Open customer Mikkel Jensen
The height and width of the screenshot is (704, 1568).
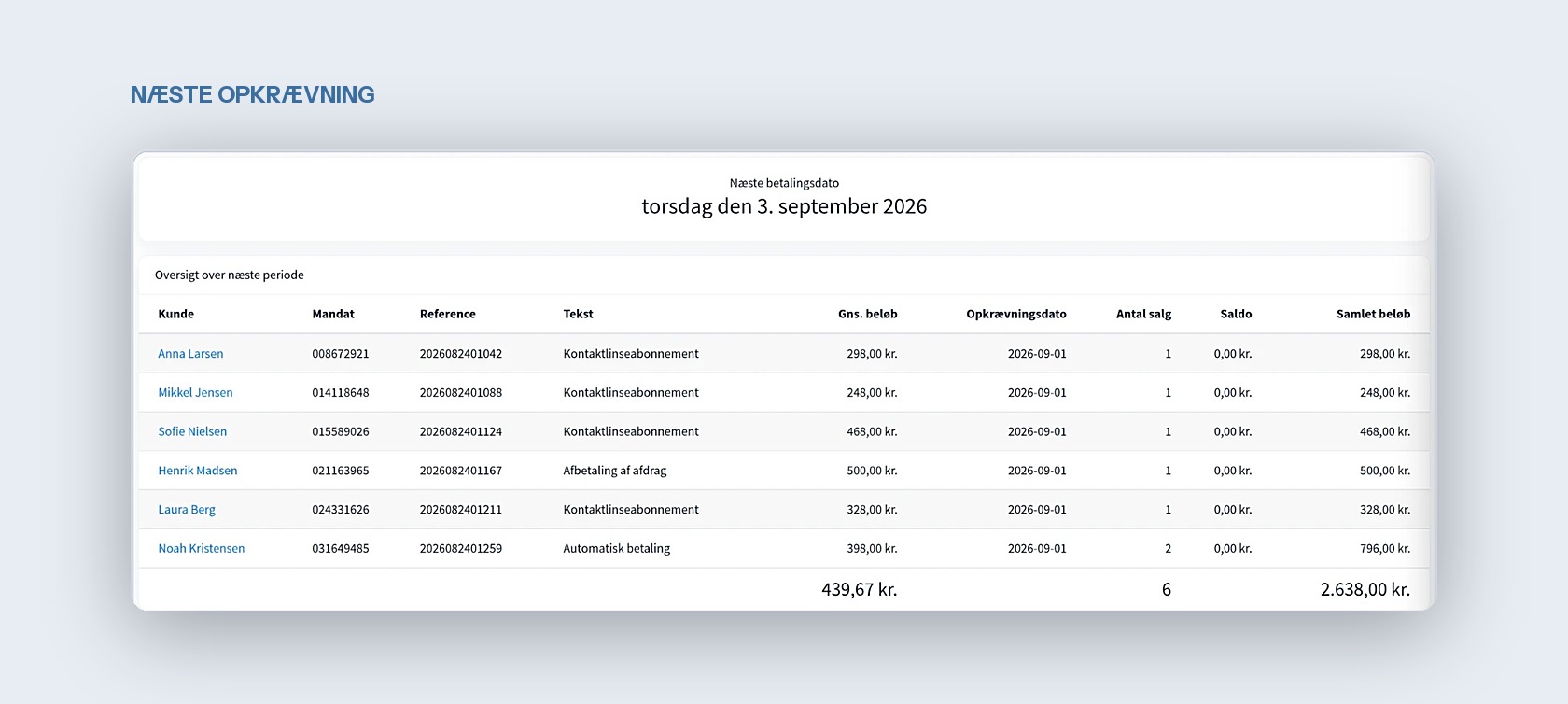(x=195, y=393)
